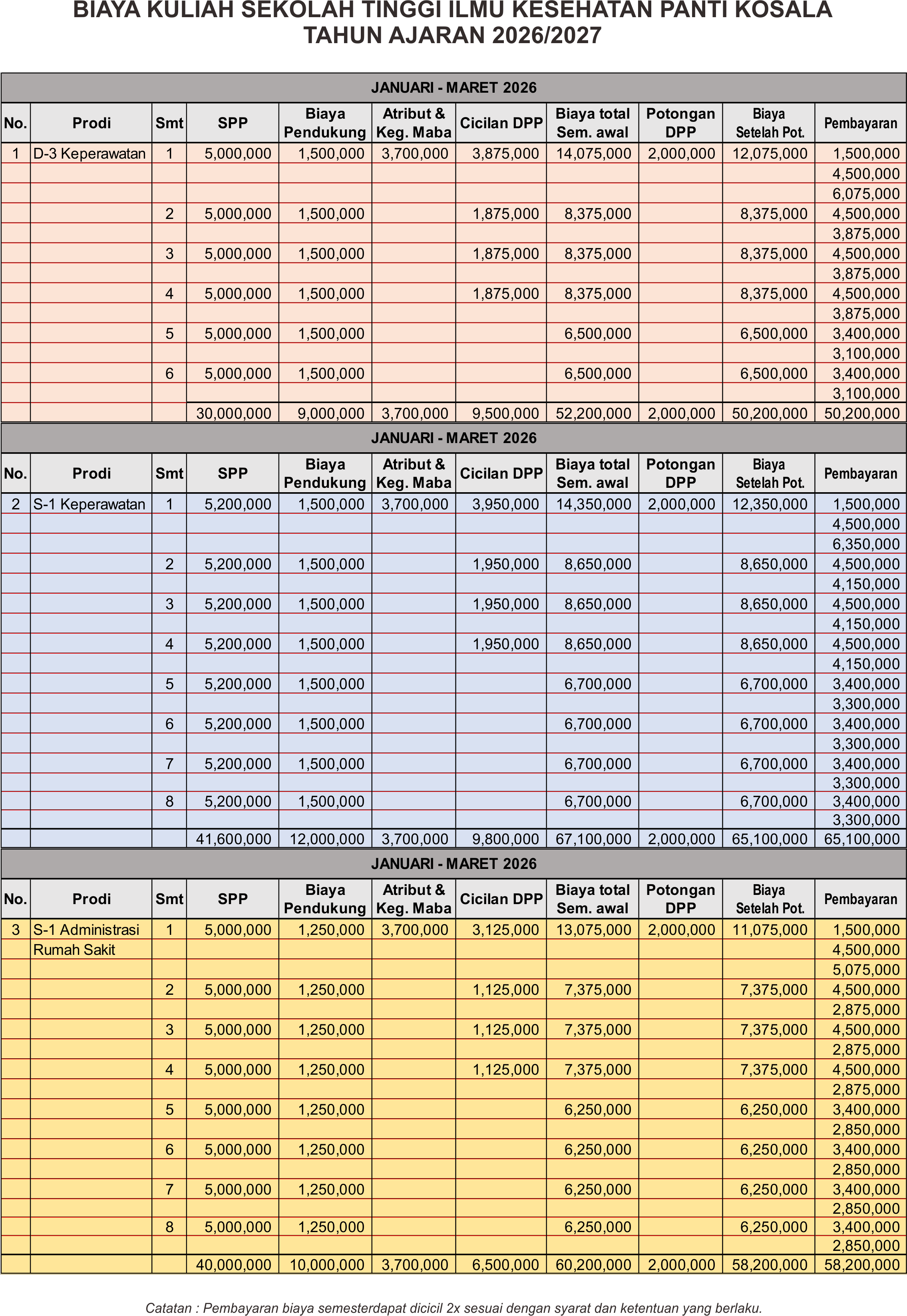Viewport: 907px width, 1316px height.
Task: Click the 'D-3 Keperawatan' program cell
Action: coord(89,153)
